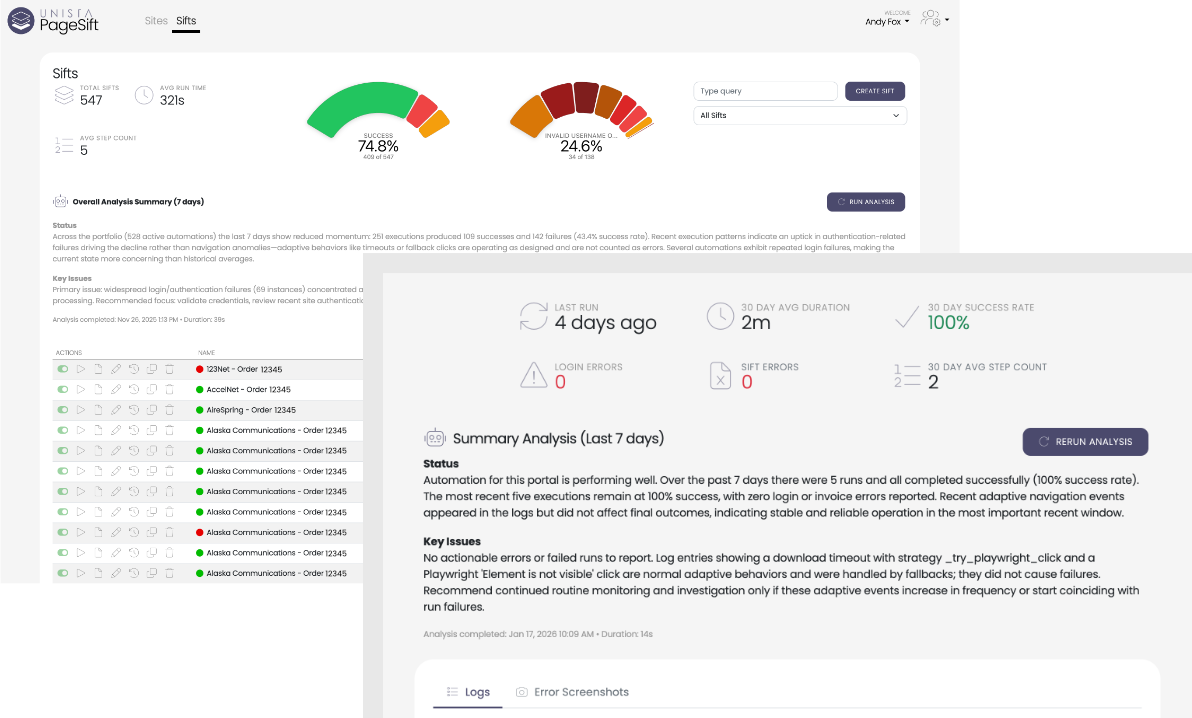Click the Total Sifts 547 value
Screen dimensions: 1192x718
coord(91,100)
